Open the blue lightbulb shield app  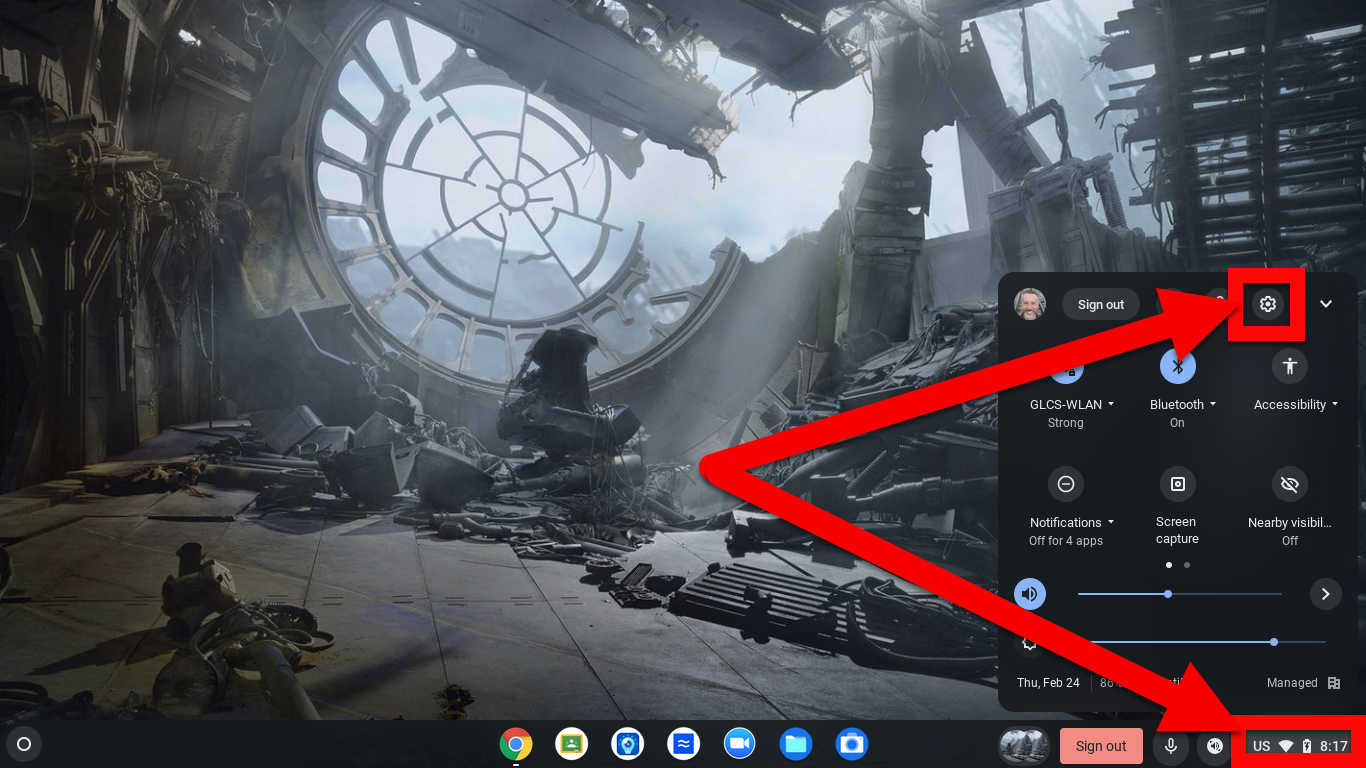(628, 744)
